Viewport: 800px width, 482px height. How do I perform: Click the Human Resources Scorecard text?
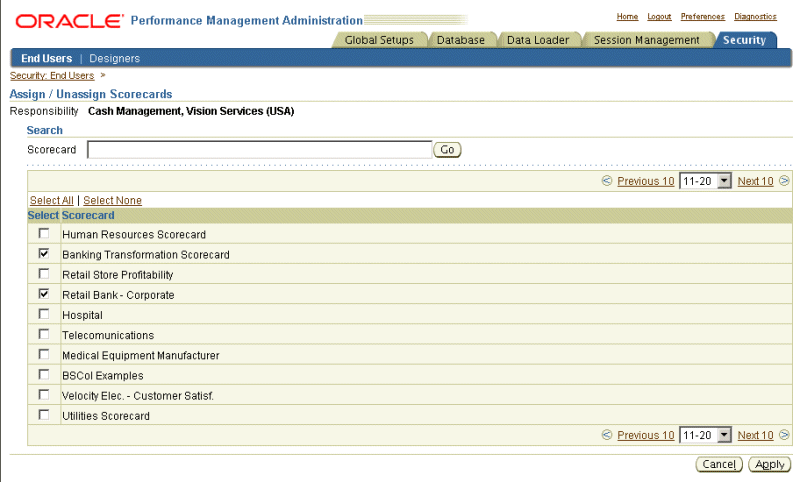pyautogui.click(x=134, y=235)
